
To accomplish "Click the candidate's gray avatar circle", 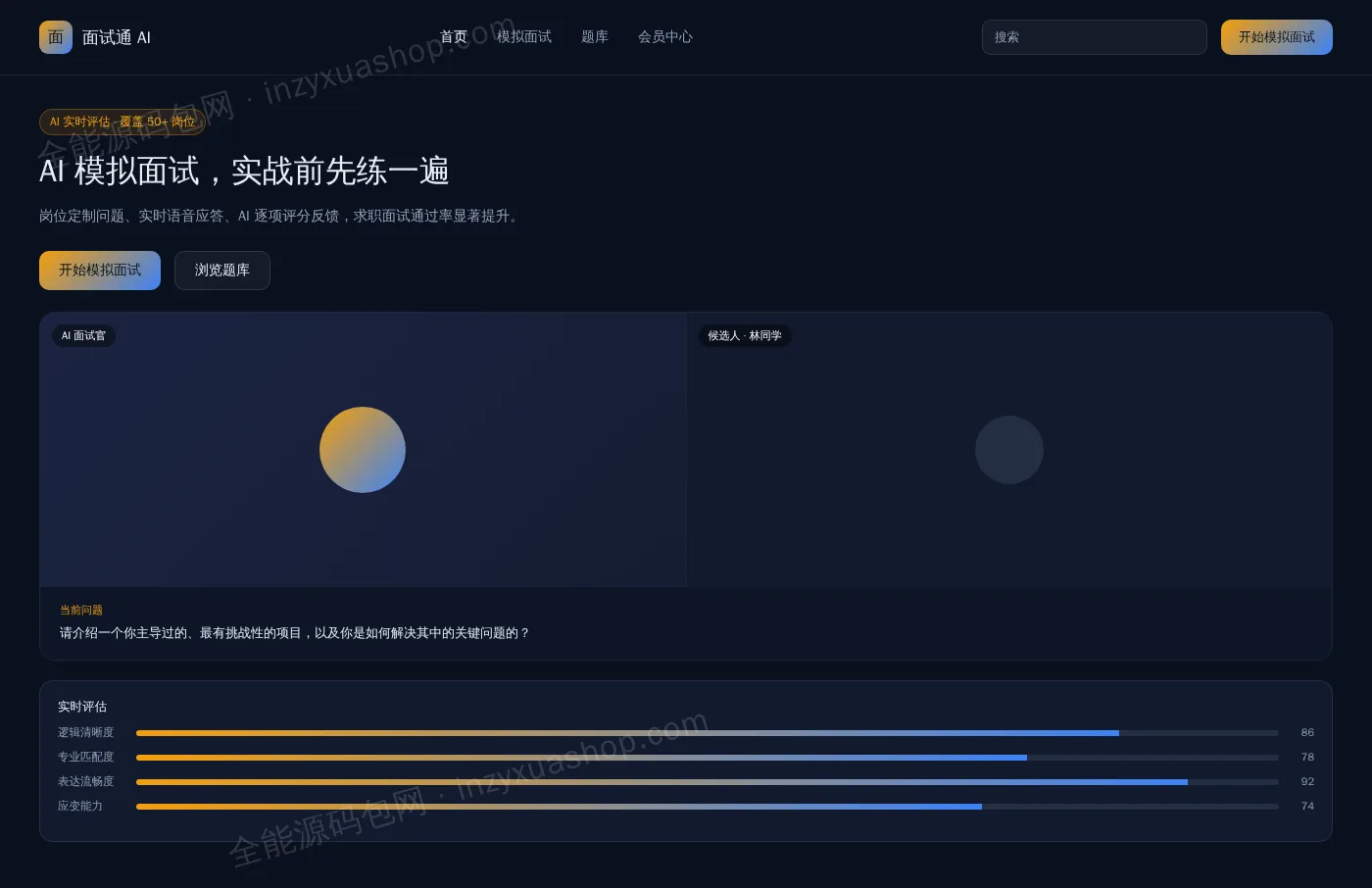I will [1009, 450].
